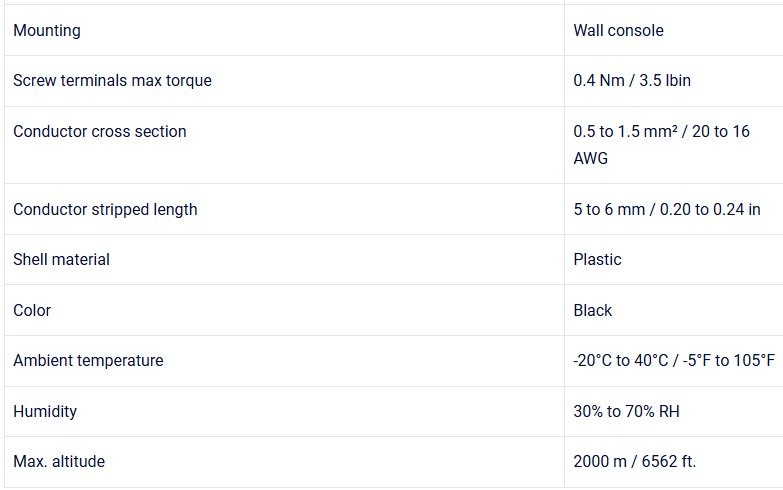Select the 2000 m / 6562 ft. value

click(634, 461)
